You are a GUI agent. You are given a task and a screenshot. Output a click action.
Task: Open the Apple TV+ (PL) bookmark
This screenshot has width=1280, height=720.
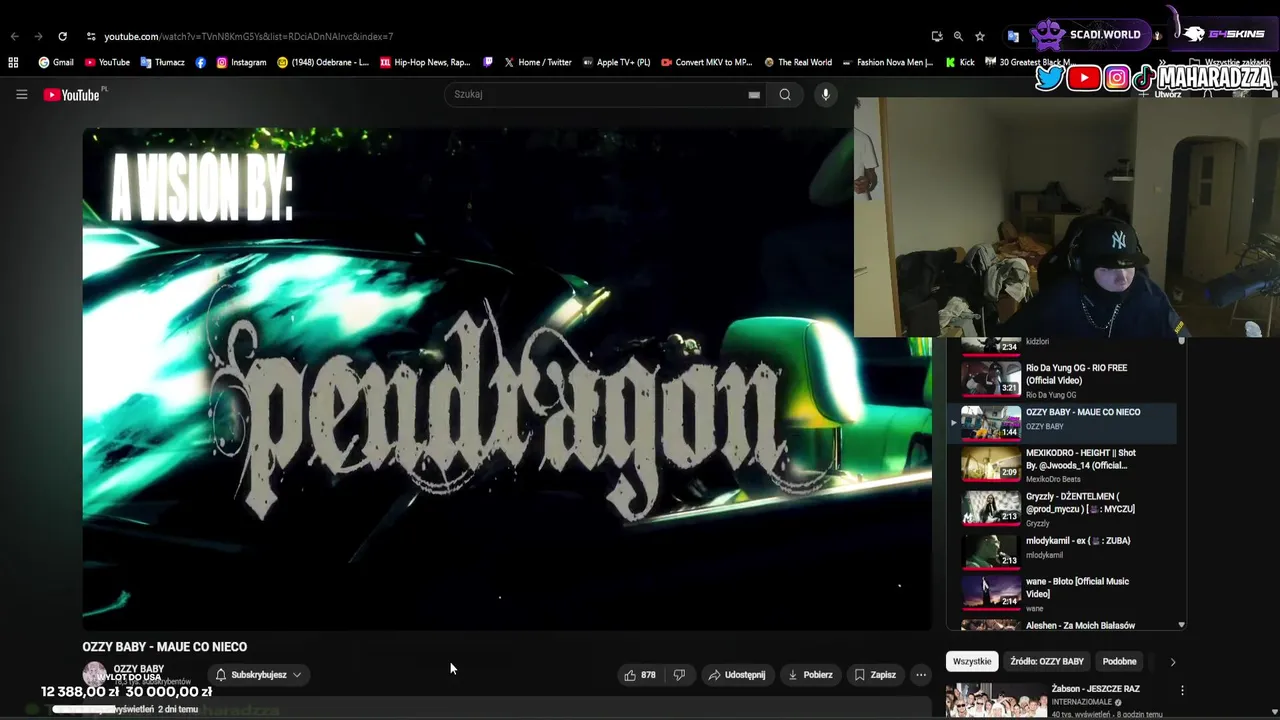click(616, 62)
